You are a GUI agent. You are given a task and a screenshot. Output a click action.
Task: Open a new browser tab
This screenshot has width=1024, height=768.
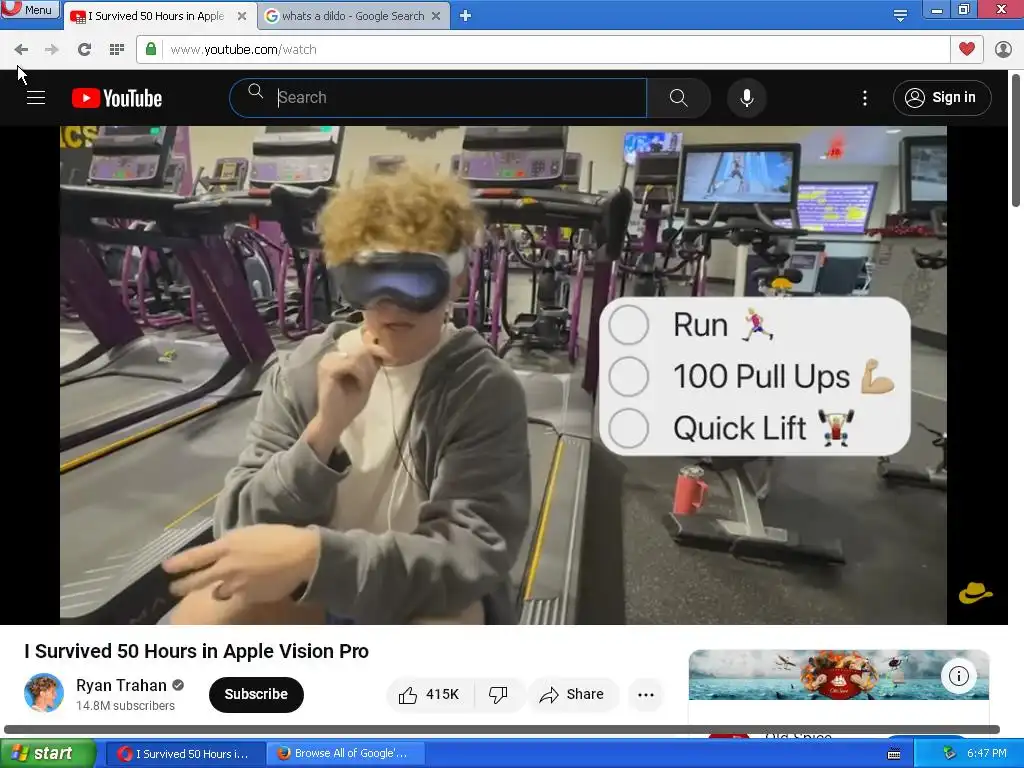coord(465,16)
